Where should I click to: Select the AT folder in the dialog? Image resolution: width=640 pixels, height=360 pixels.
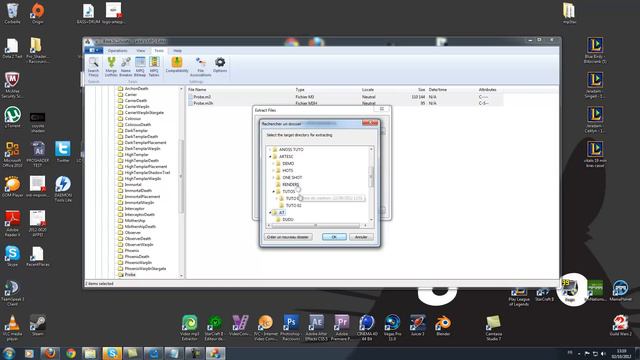[x=281, y=213]
